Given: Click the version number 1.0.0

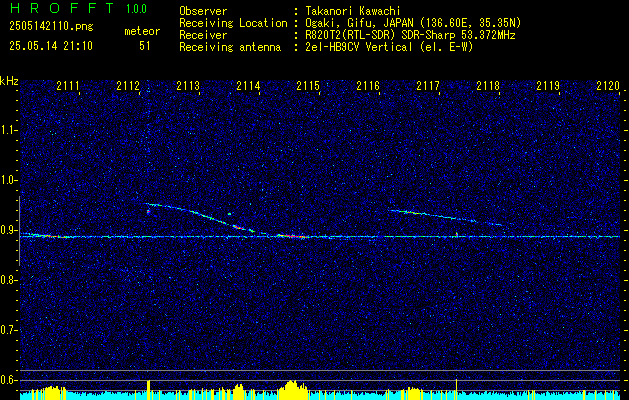Looking at the screenshot, I should coord(136,9).
